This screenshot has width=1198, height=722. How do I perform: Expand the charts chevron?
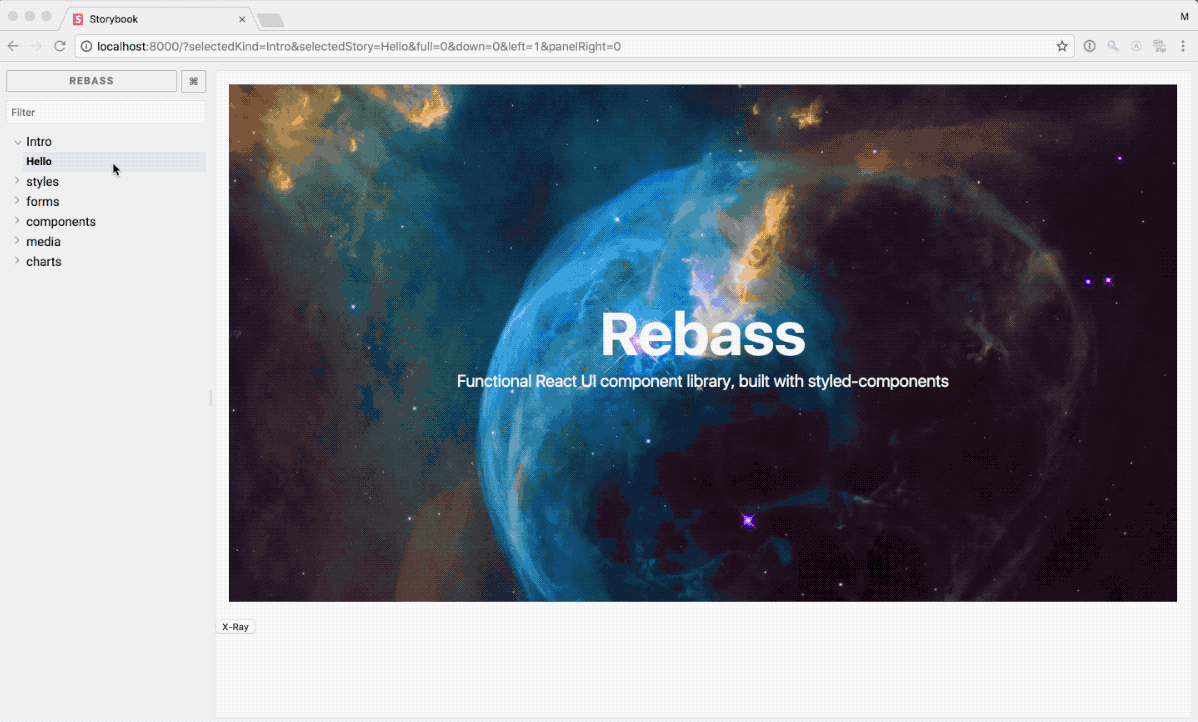click(18, 261)
